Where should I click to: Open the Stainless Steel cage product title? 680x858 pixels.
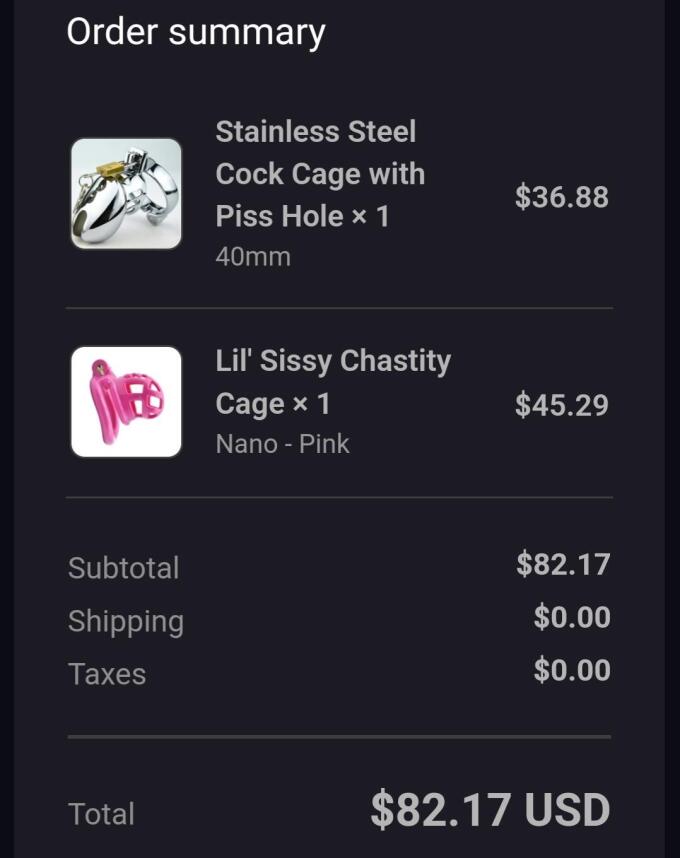320,174
